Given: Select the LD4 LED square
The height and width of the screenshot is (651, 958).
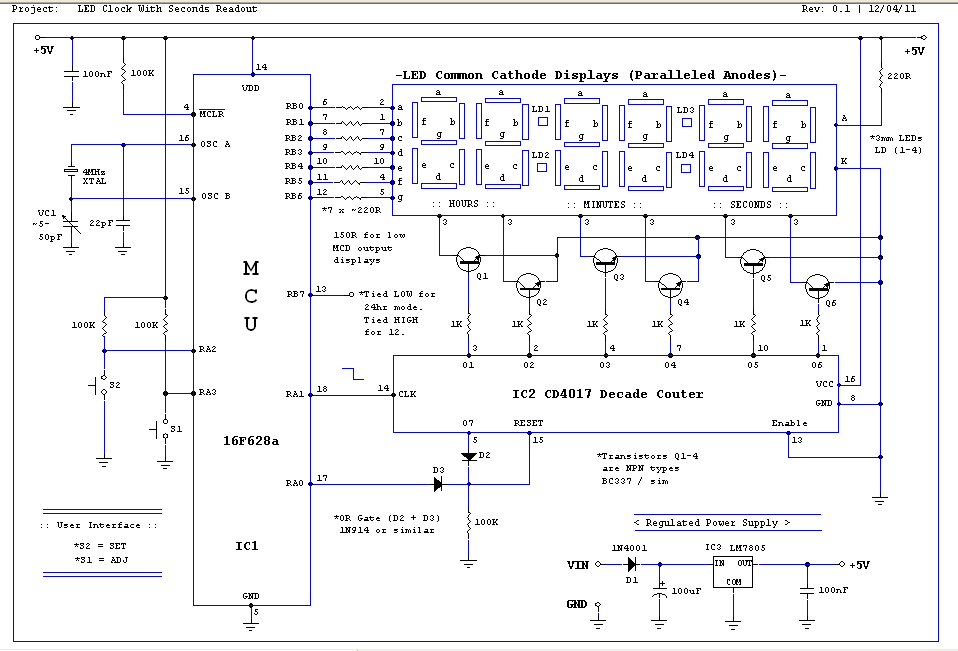Looking at the screenshot, I should (686, 168).
